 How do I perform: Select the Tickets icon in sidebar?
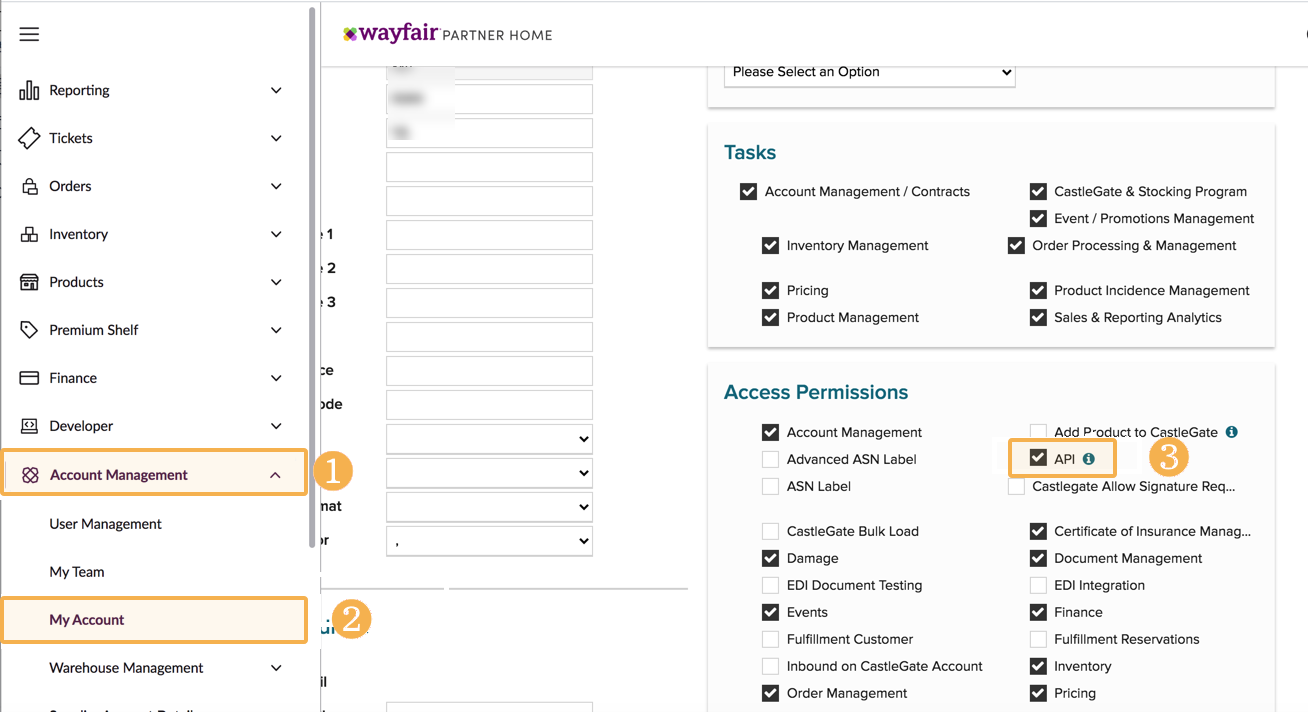(28, 138)
